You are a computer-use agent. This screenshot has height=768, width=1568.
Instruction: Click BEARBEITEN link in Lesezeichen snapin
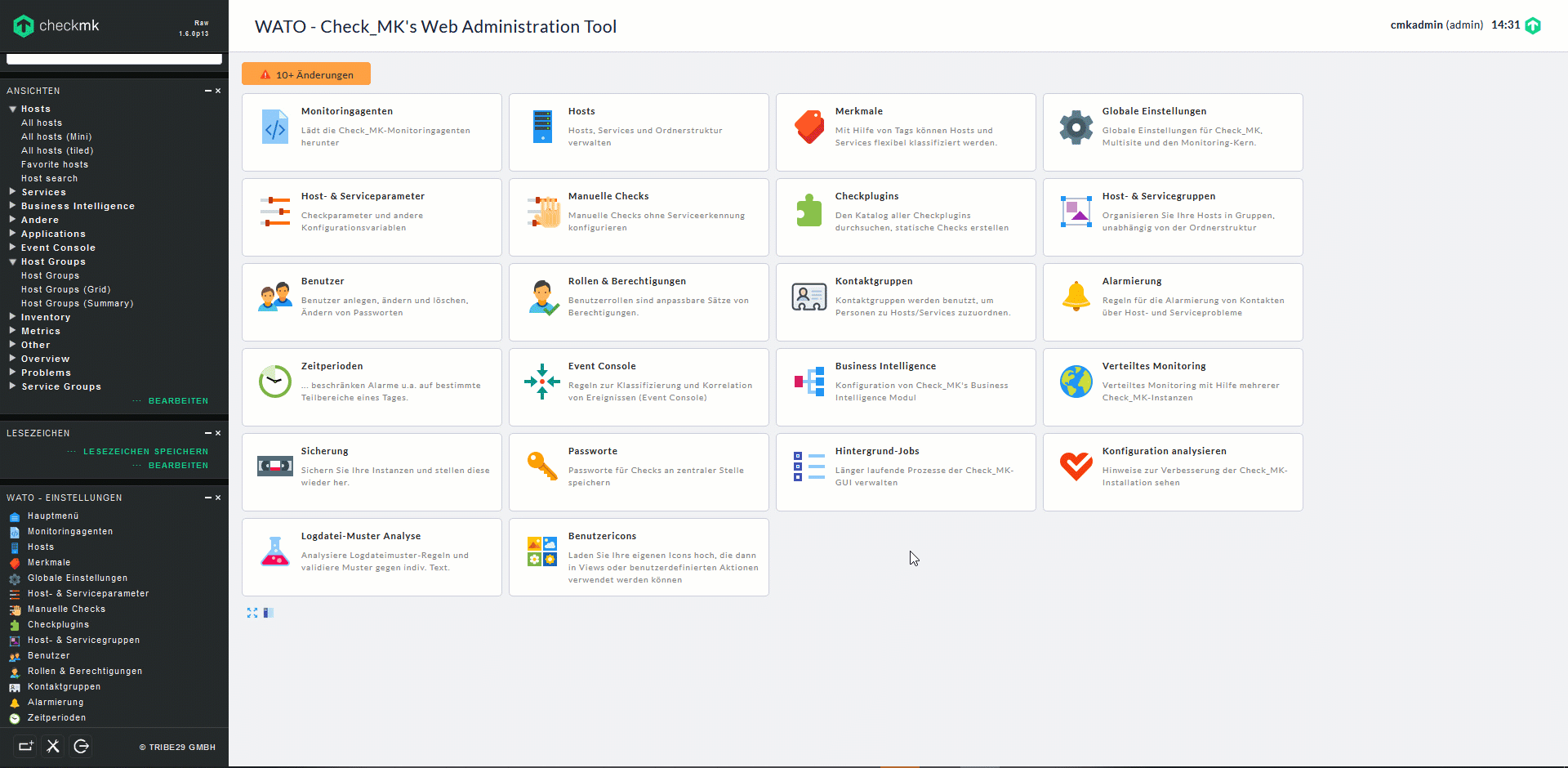(x=178, y=466)
